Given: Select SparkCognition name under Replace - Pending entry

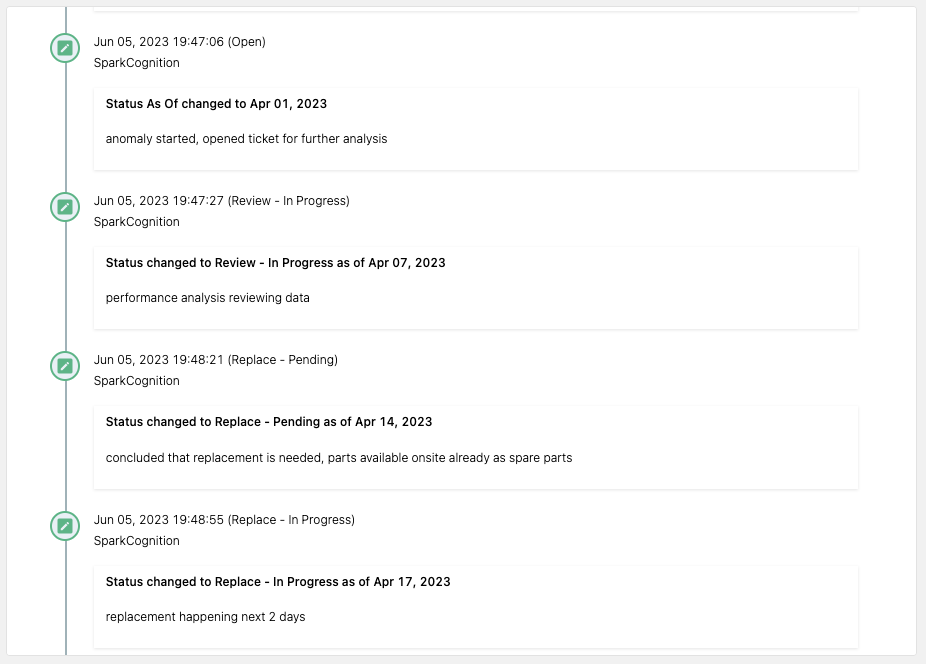Looking at the screenshot, I should click(136, 380).
